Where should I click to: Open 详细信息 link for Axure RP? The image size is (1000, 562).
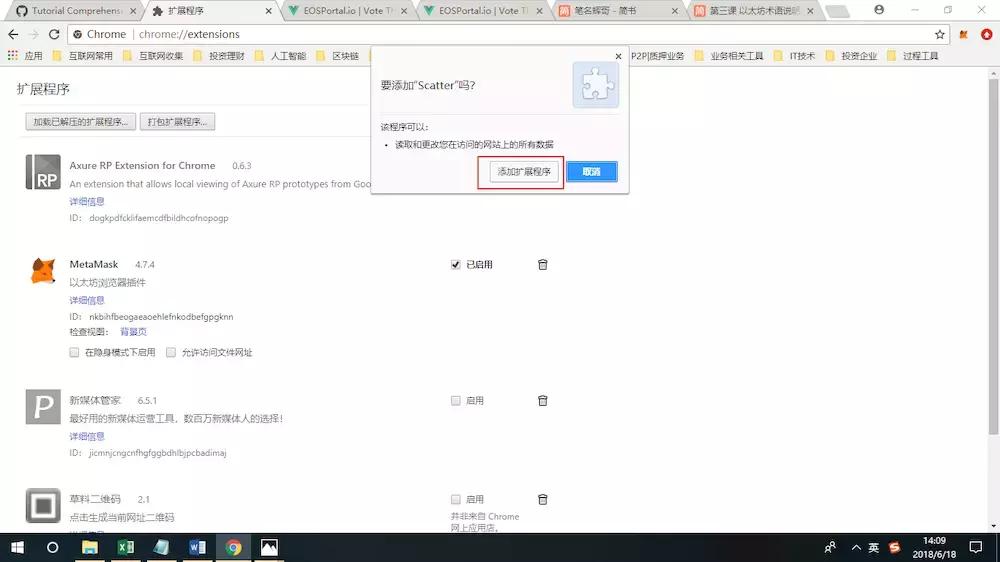87,202
